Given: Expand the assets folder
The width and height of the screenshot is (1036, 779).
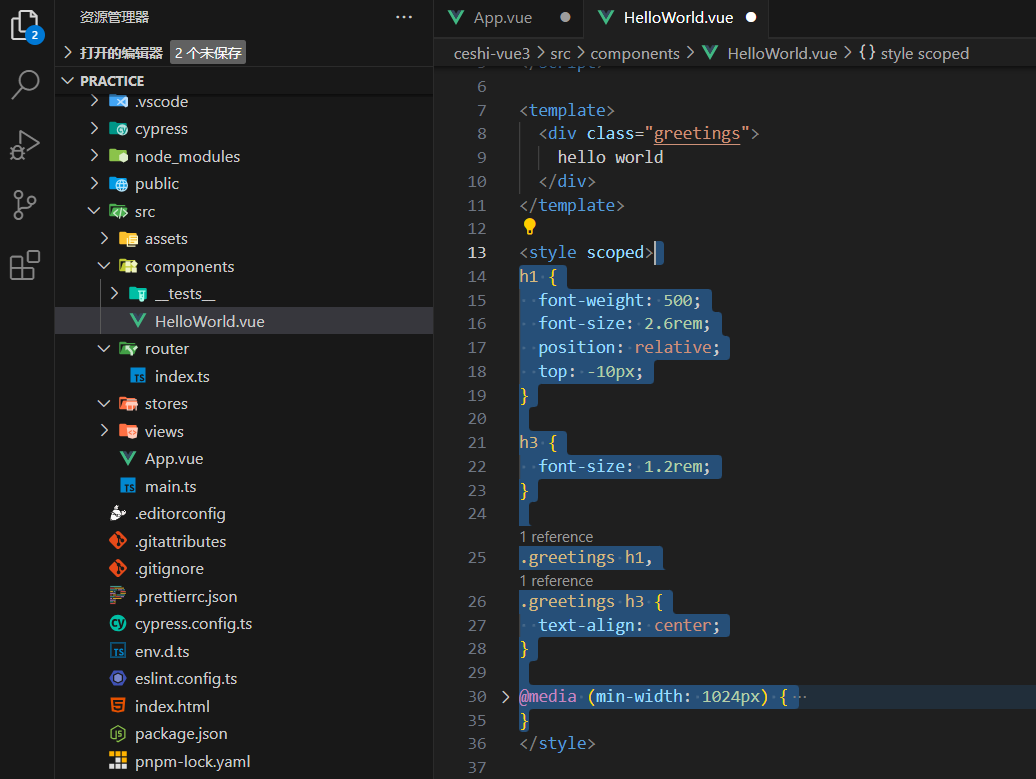Looking at the screenshot, I should click(104, 239).
